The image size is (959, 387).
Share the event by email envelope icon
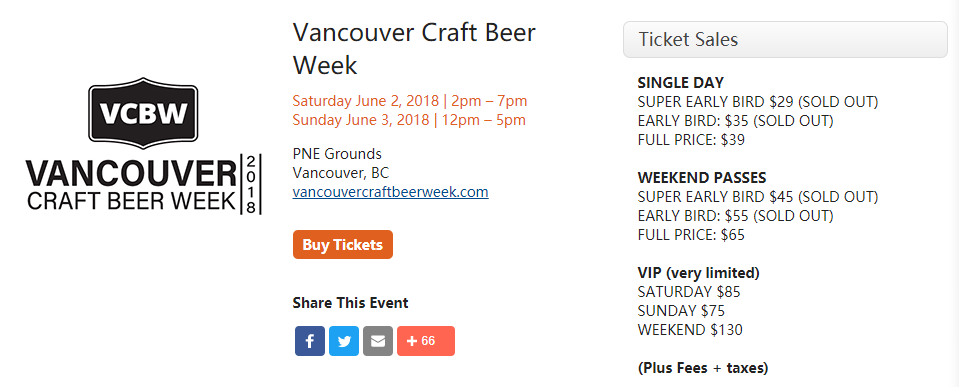[378, 341]
